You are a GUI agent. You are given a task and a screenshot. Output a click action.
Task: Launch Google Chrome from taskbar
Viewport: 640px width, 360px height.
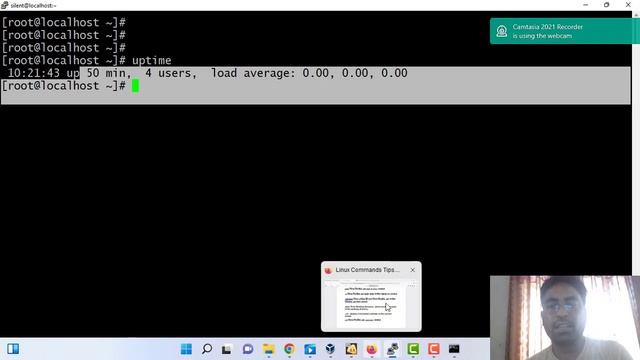click(x=289, y=349)
